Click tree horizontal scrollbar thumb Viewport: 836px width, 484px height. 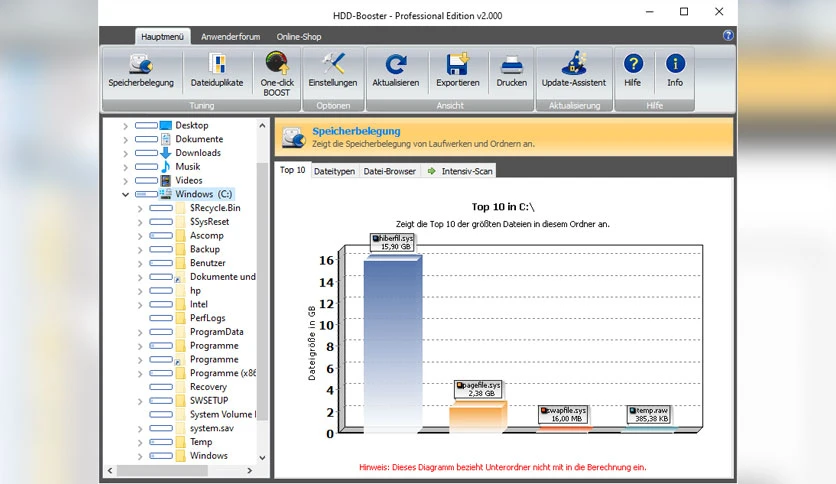pos(162,471)
